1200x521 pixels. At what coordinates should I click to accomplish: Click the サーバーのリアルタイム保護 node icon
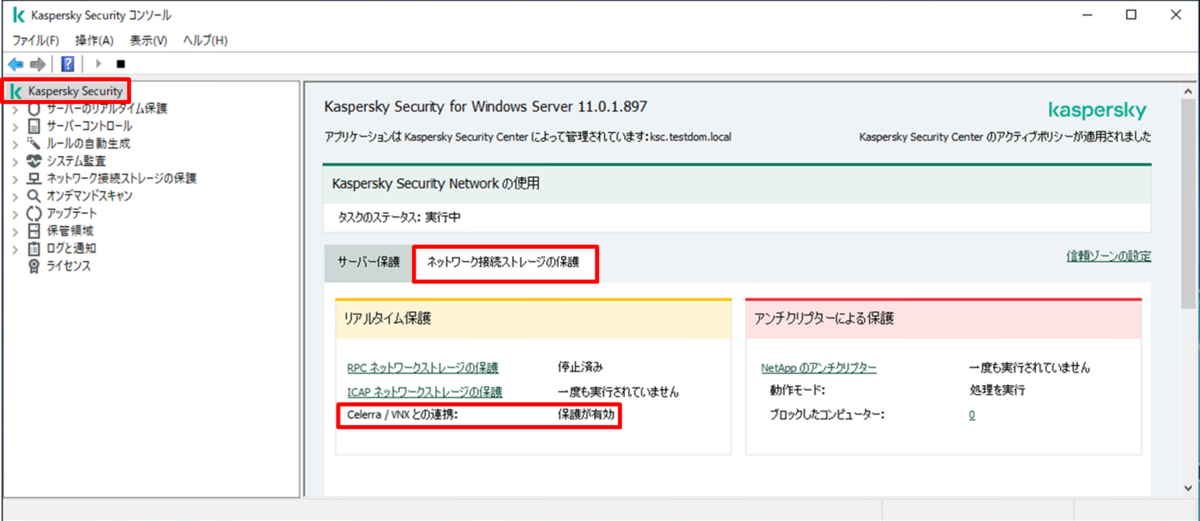click(x=35, y=108)
